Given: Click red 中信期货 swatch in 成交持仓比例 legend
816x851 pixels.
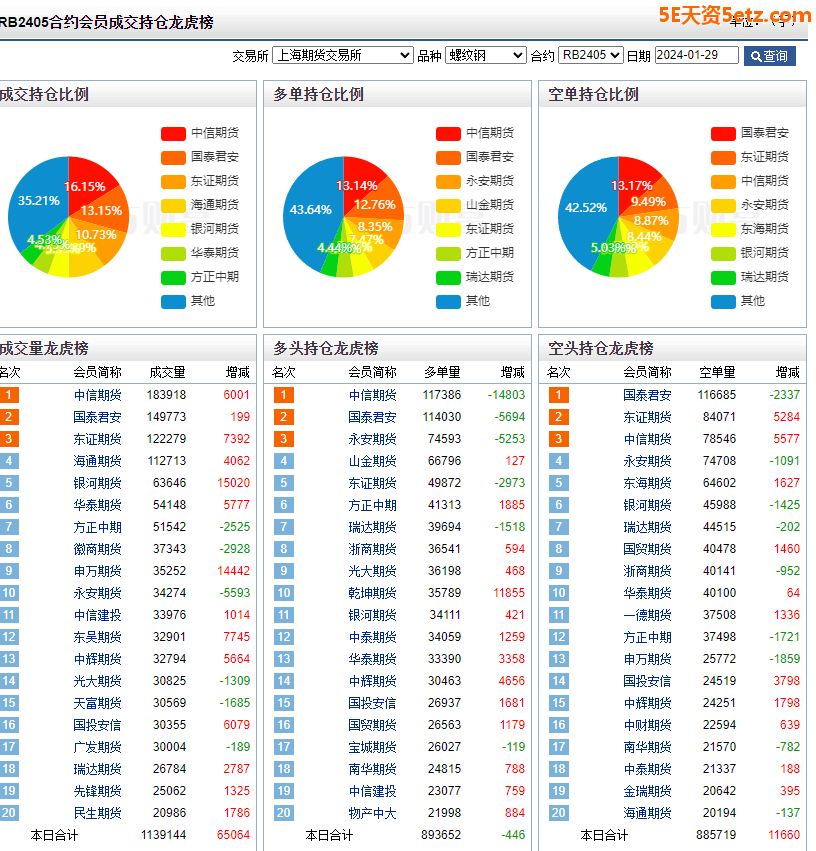Looking at the screenshot, I should (174, 133).
